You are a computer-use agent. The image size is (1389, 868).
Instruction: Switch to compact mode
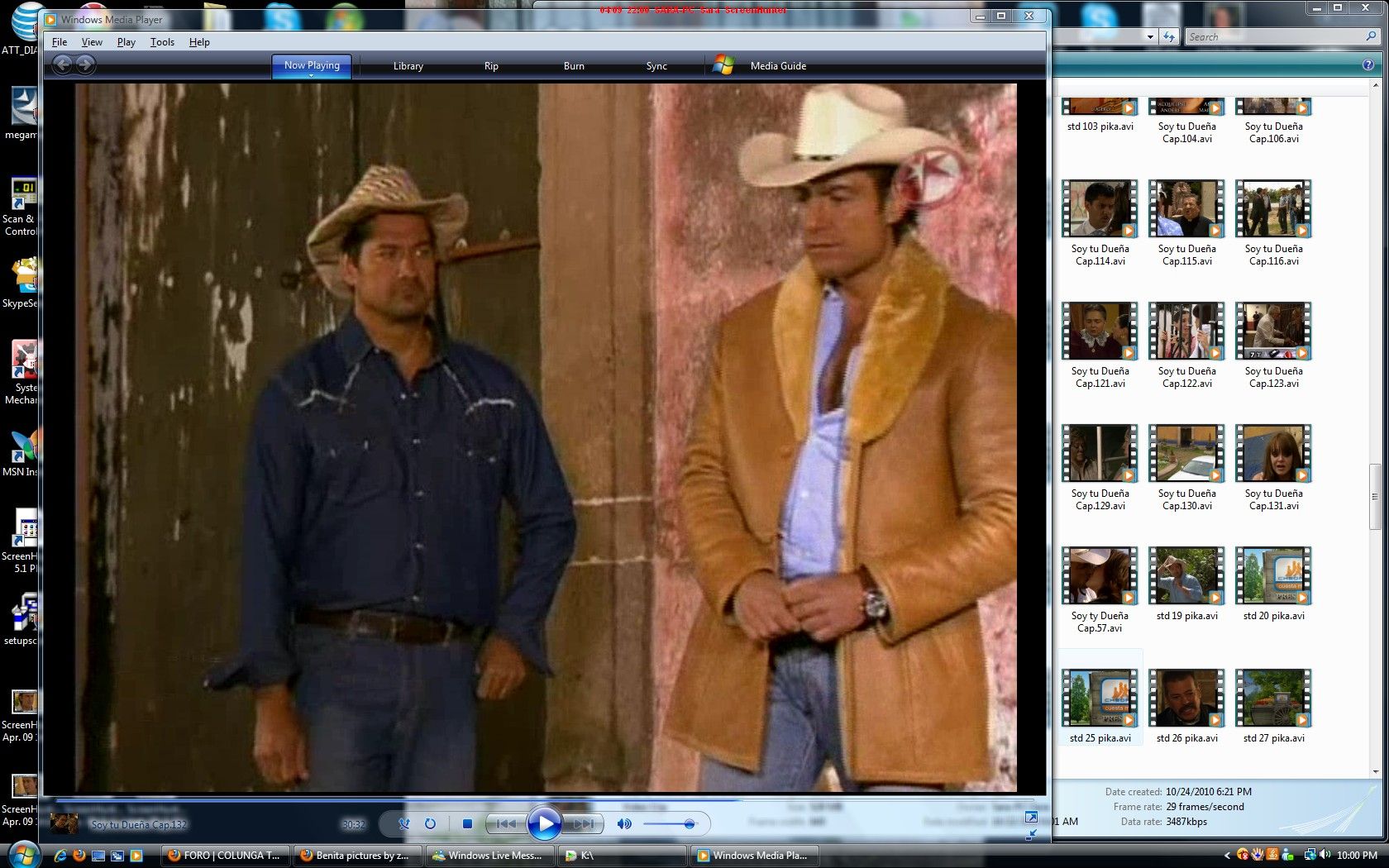click(x=1031, y=834)
